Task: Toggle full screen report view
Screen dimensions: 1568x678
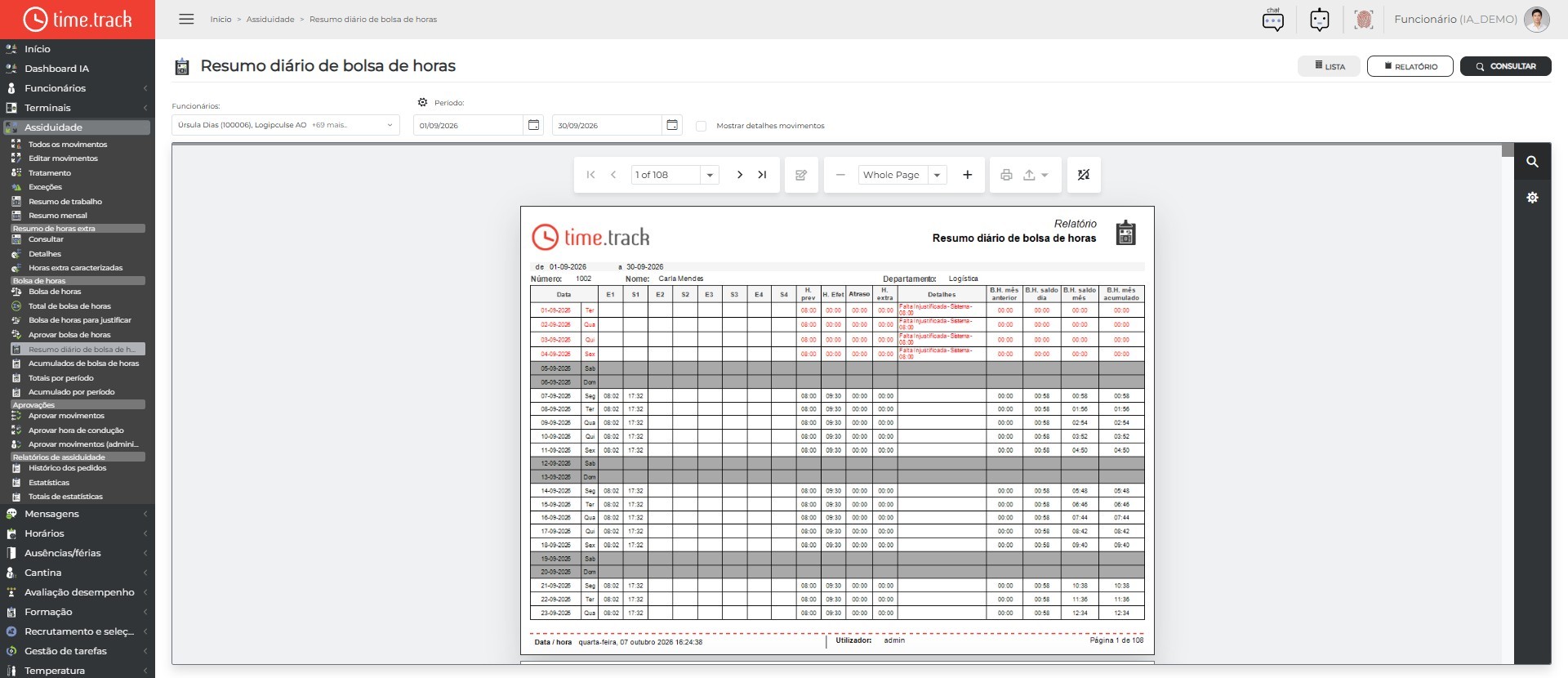Action: [x=1084, y=175]
